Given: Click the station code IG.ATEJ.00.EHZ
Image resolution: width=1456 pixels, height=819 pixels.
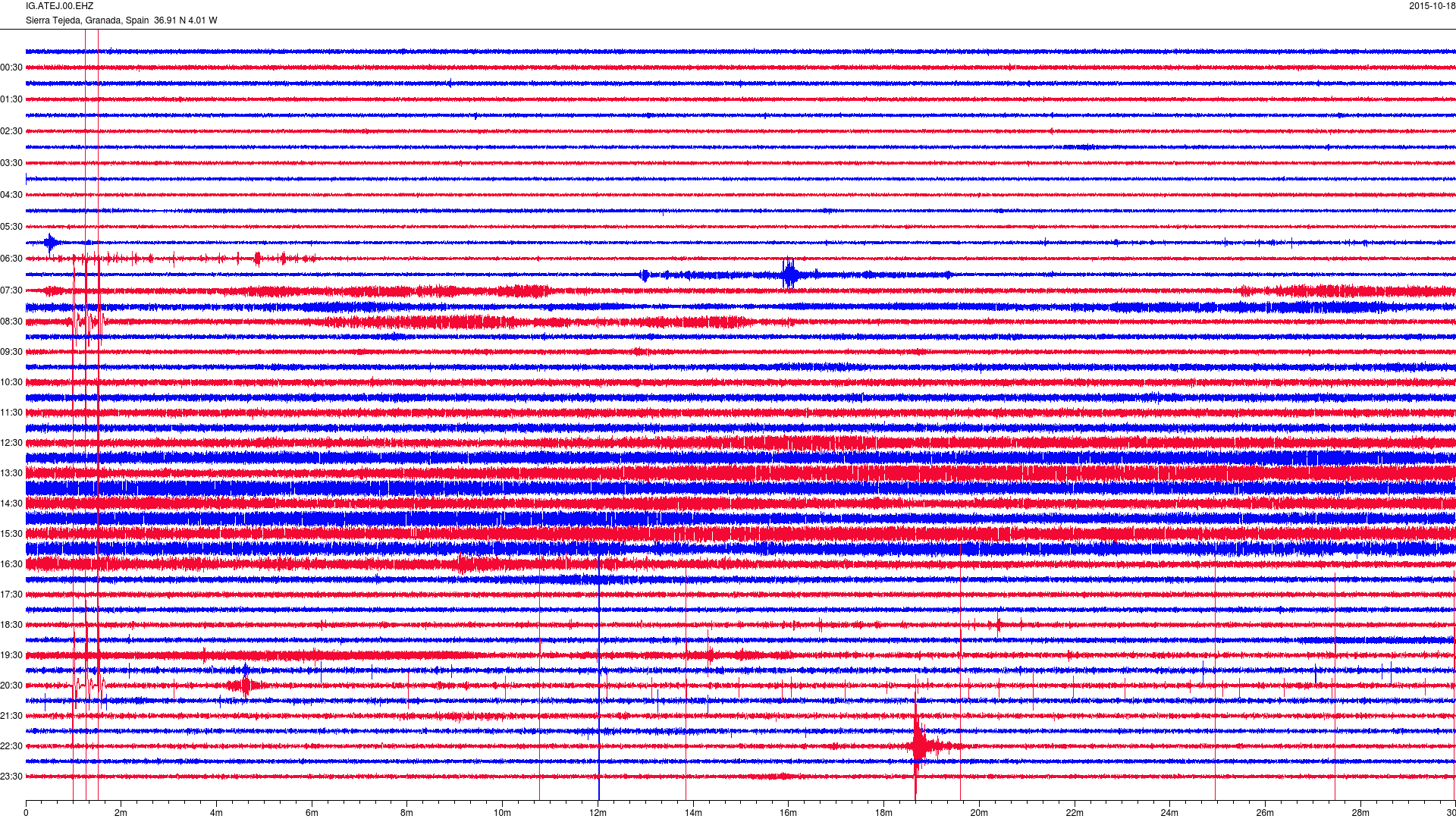Looking at the screenshot, I should pos(59,6).
